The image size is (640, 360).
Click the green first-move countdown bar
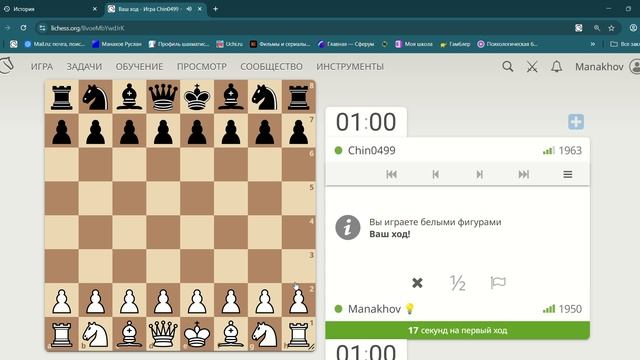coord(458,330)
